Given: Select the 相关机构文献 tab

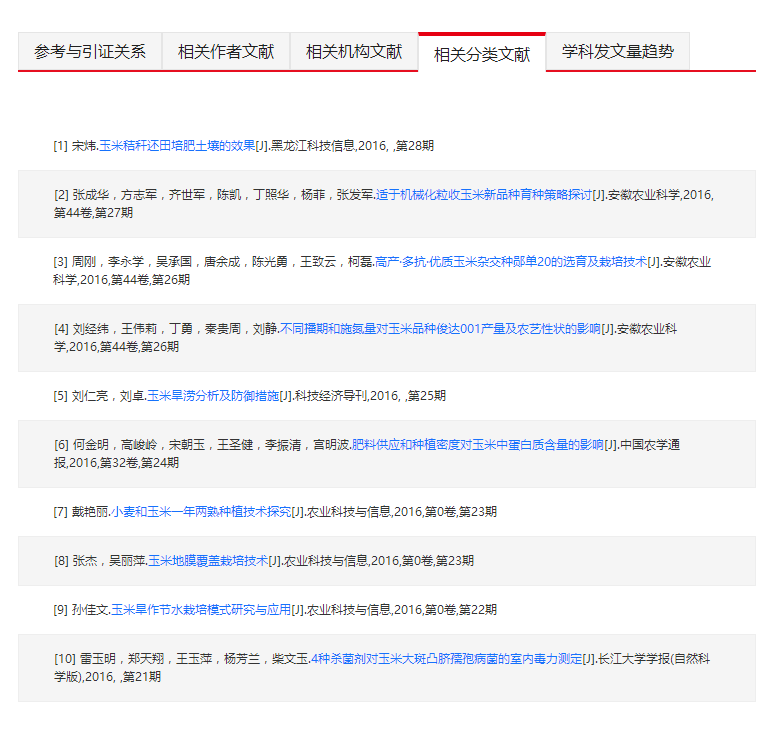Looking at the screenshot, I should [354, 52].
